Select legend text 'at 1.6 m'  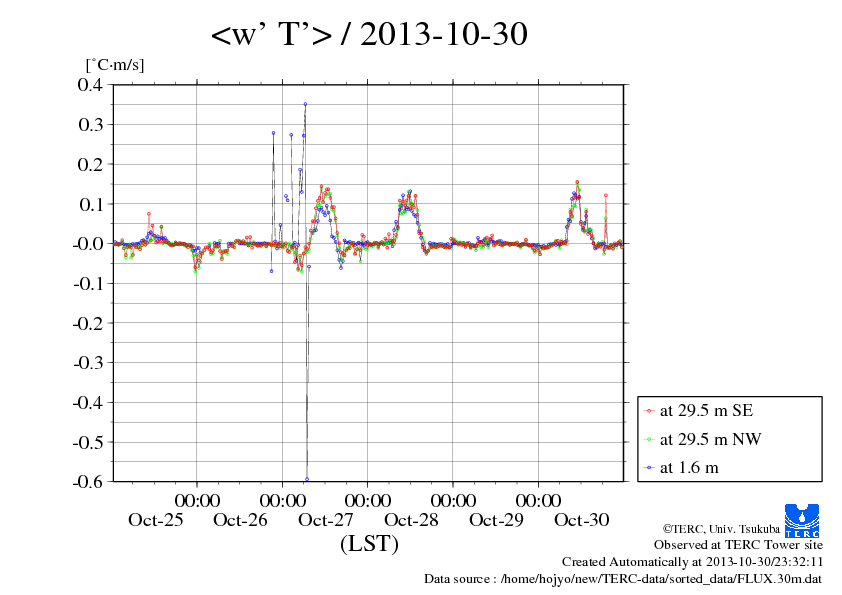point(689,468)
